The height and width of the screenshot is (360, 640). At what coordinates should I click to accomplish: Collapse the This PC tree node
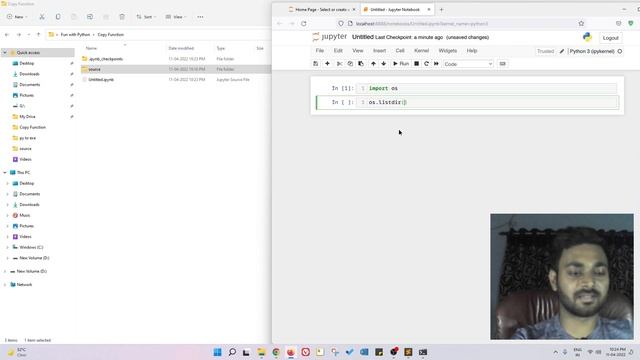[x=5, y=173]
